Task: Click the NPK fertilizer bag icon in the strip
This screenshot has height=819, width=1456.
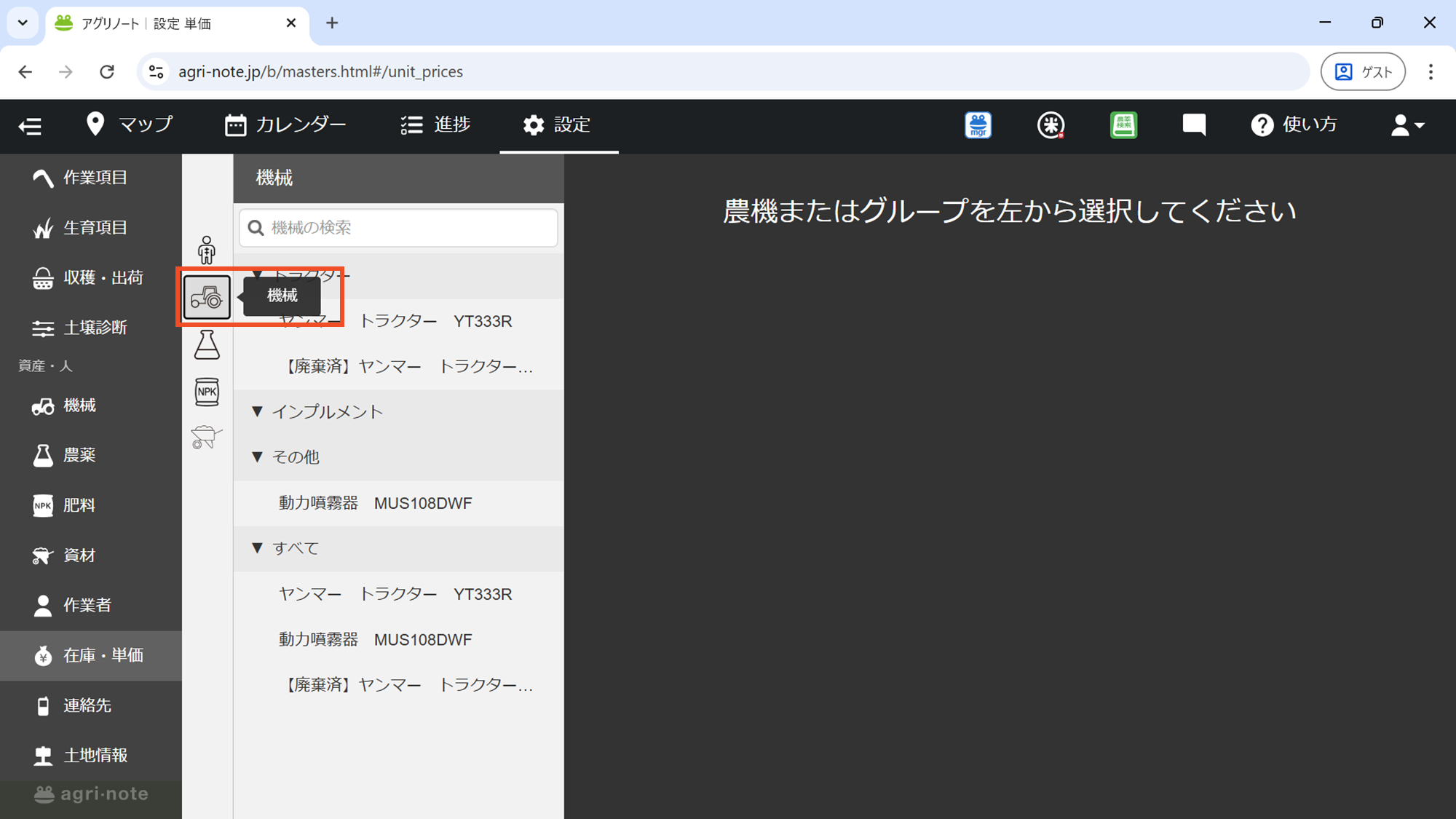Action: [x=207, y=392]
